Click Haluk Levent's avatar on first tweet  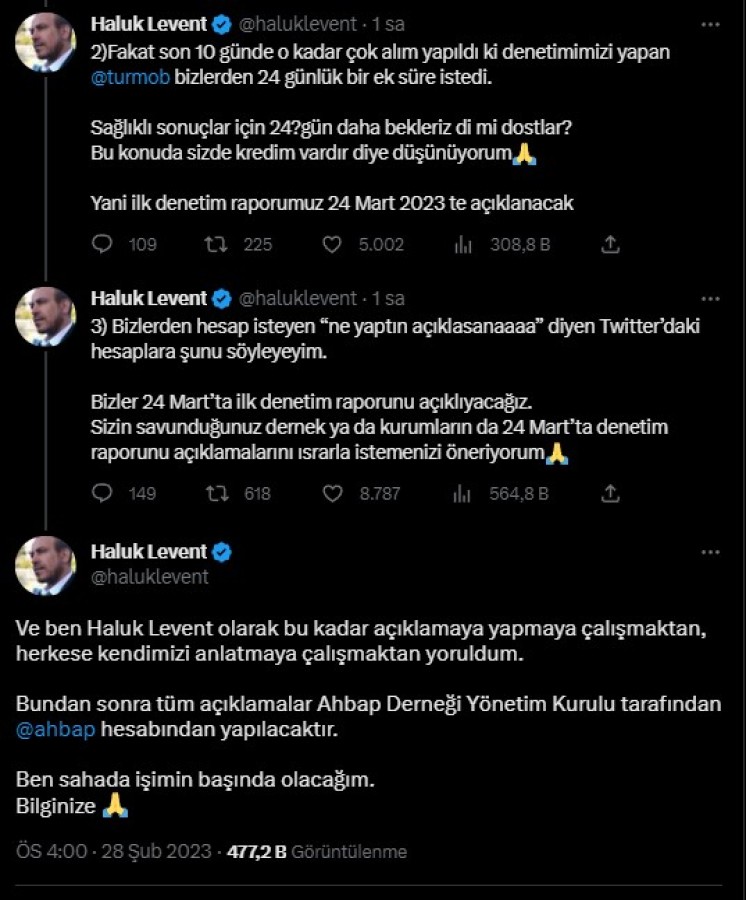pyautogui.click(x=45, y=42)
